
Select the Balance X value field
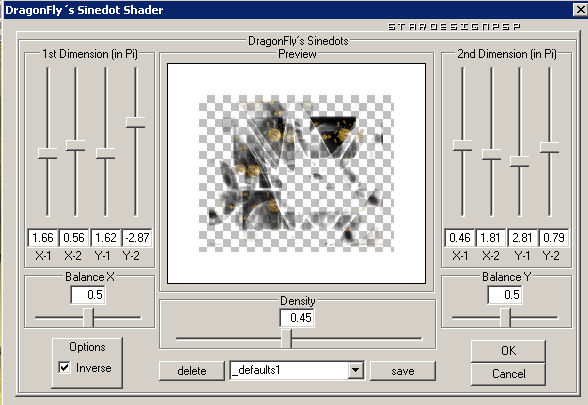(88, 295)
